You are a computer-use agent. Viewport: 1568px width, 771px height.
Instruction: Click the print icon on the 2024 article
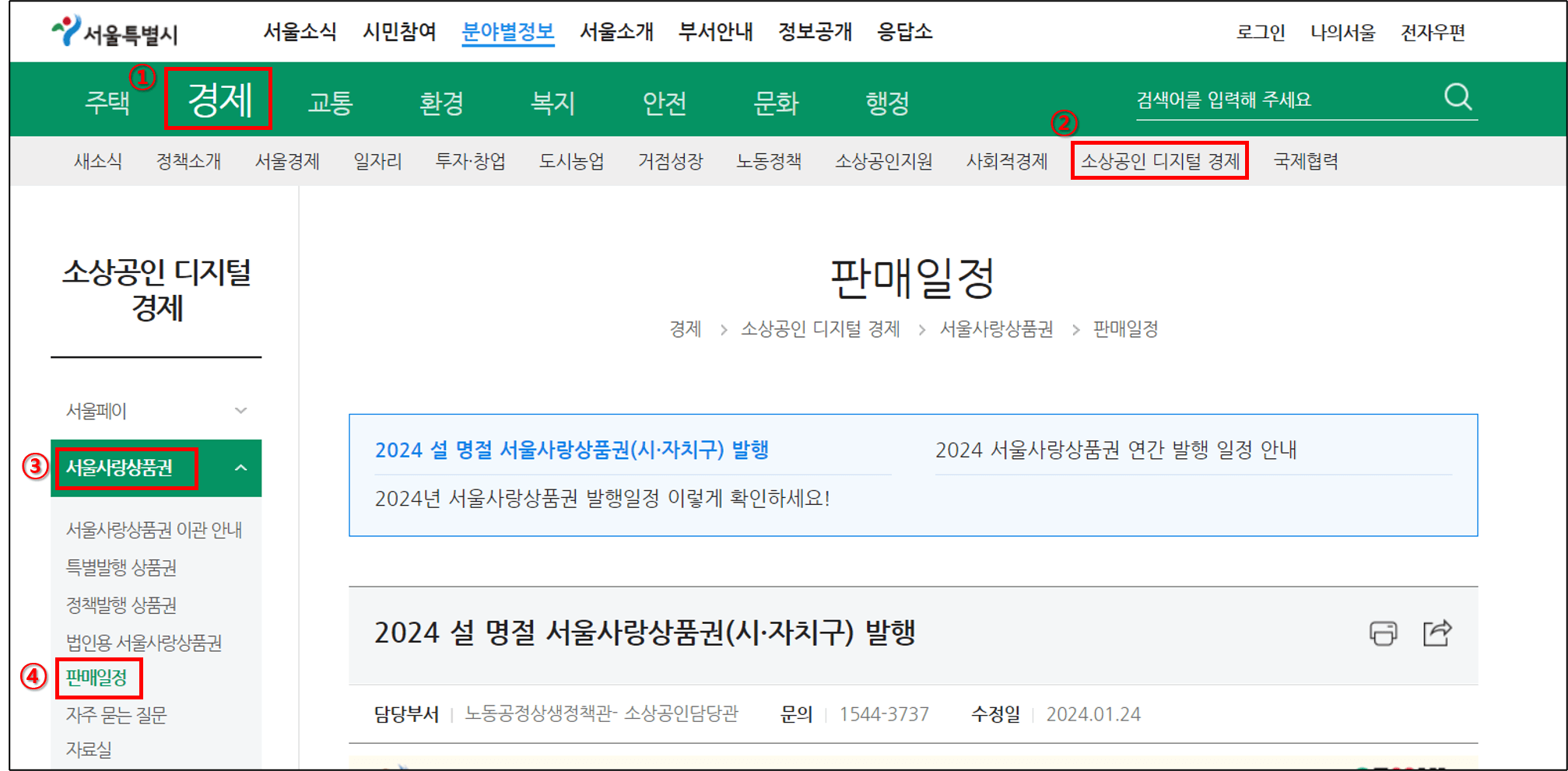pyautogui.click(x=1383, y=634)
